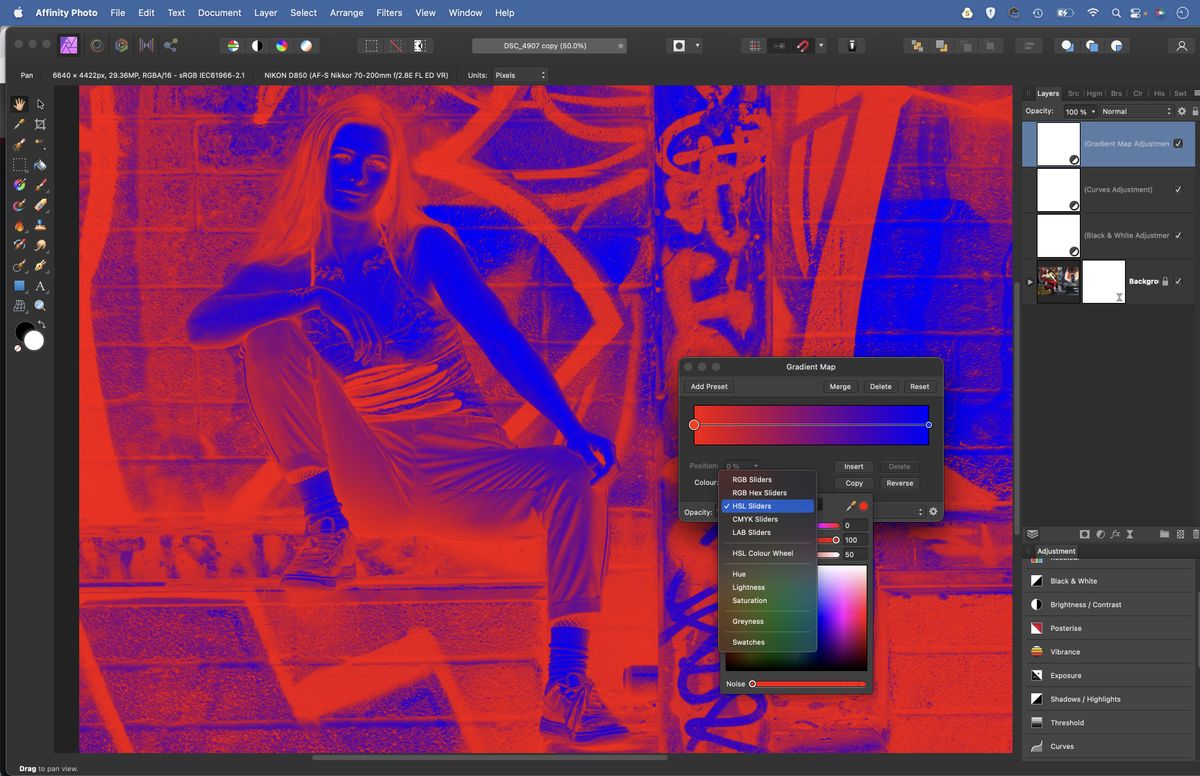The height and width of the screenshot is (776, 1200).
Task: Expand the Background layer contents
Action: (x=1030, y=281)
